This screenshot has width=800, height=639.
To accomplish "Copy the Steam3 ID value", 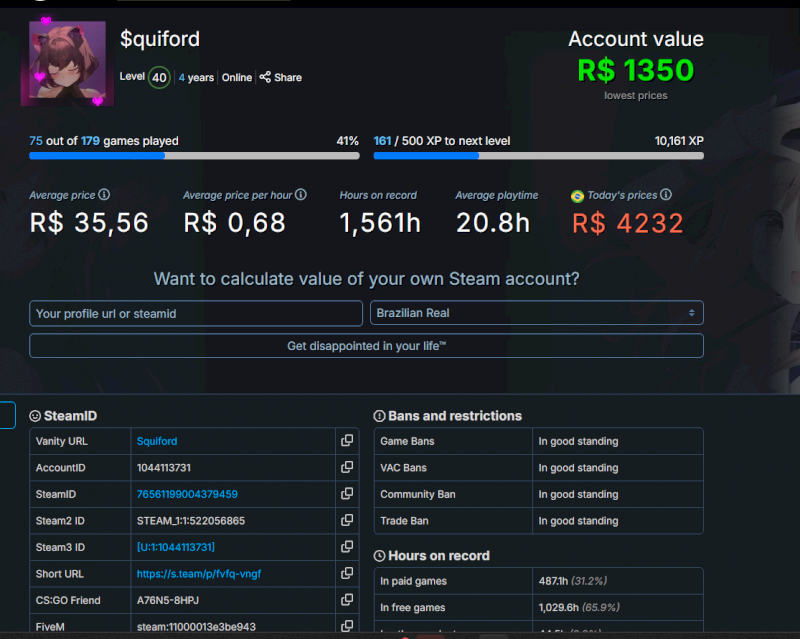I will (x=347, y=547).
